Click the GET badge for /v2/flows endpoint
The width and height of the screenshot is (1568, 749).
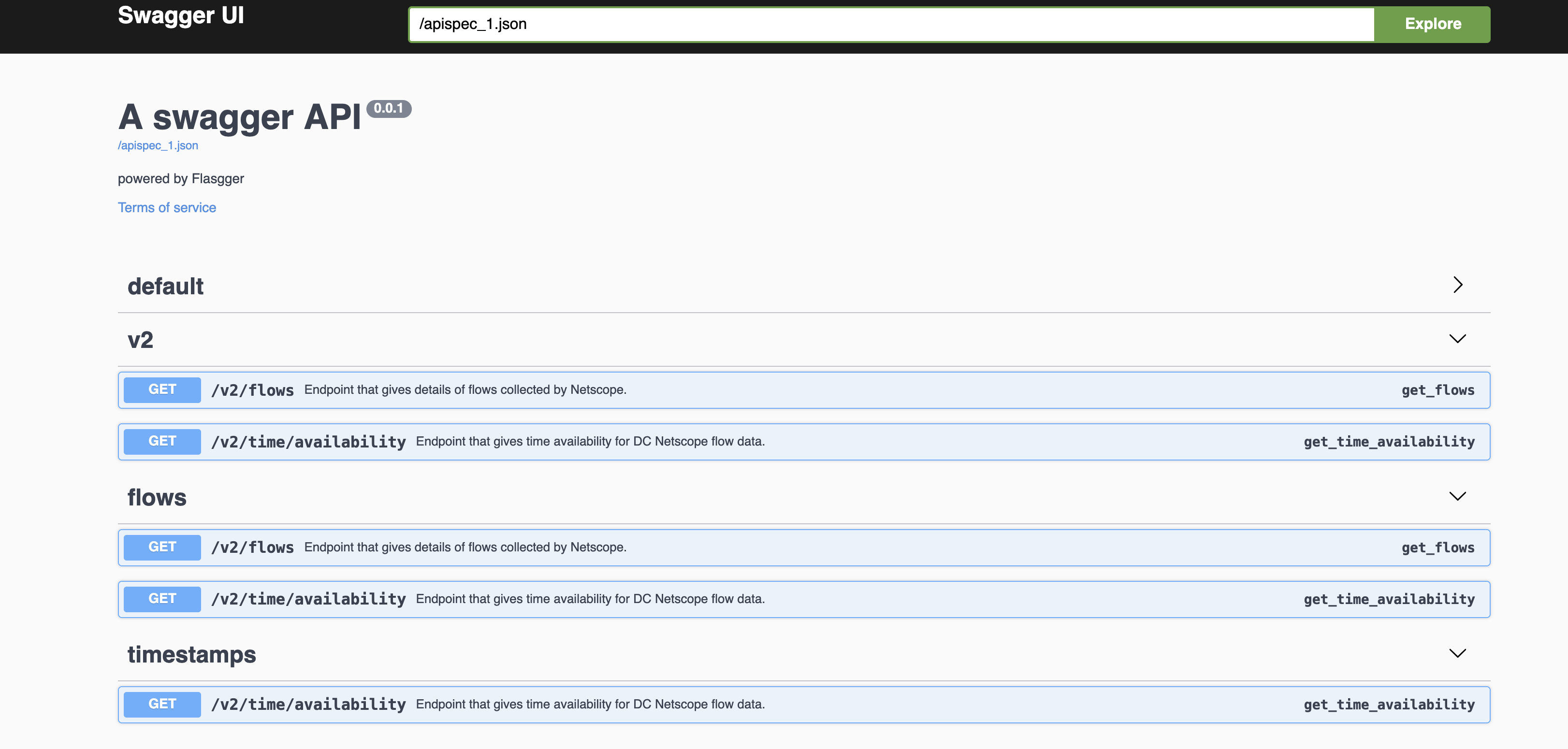click(161, 389)
